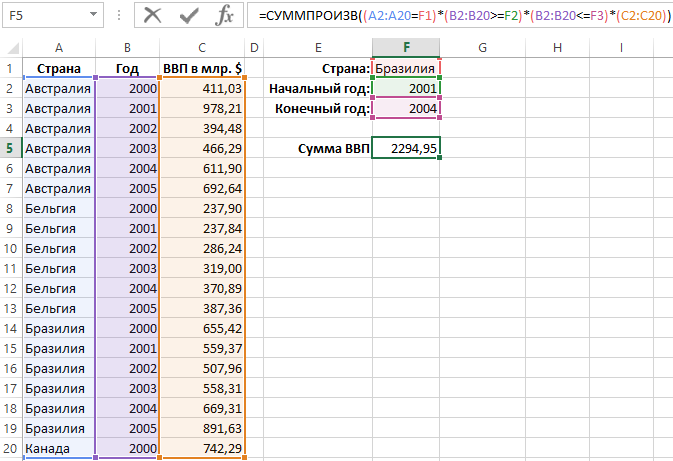Viewport: 673px width, 461px height.
Task: Select all cells with corner triangle
Action: tap(12, 47)
